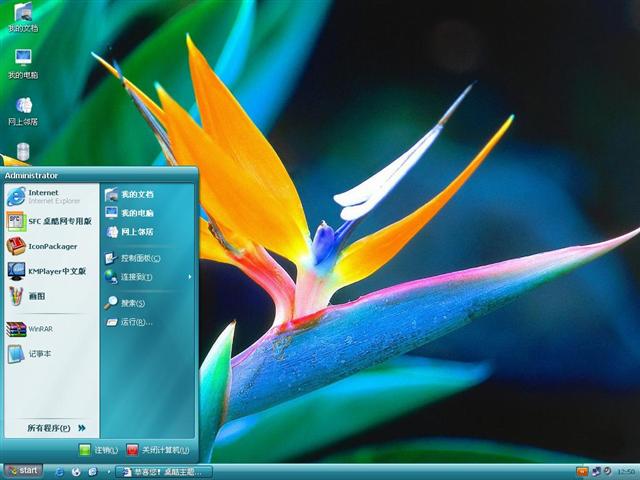Open the 我的文档 desktop icon
The height and width of the screenshot is (480, 640).
23,18
